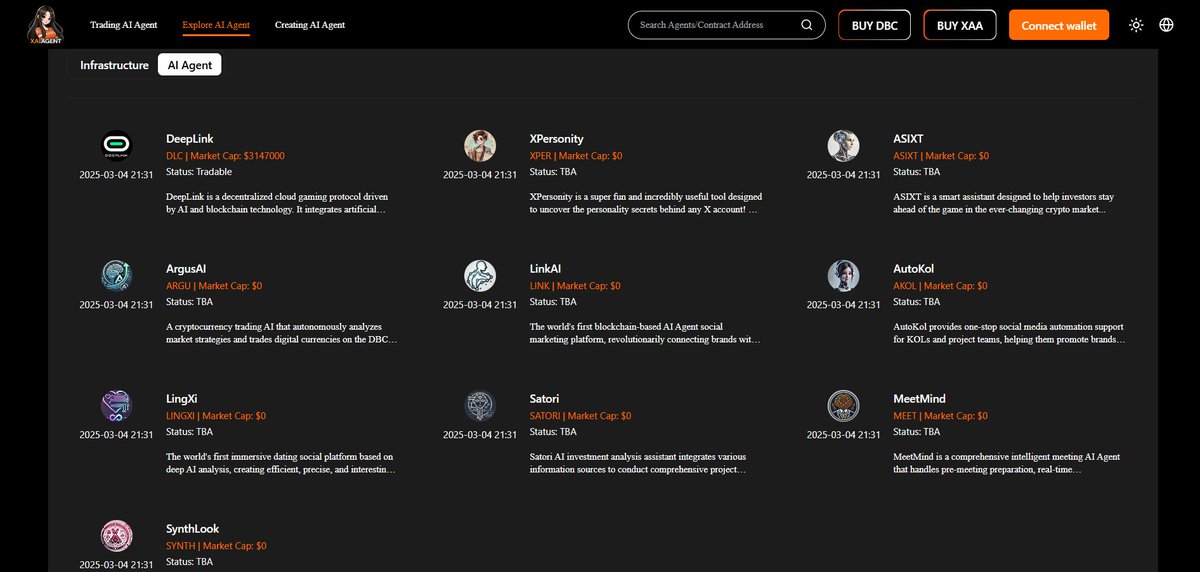Open DeepLink agent avatar
This screenshot has height=572, width=1200.
coord(116,147)
